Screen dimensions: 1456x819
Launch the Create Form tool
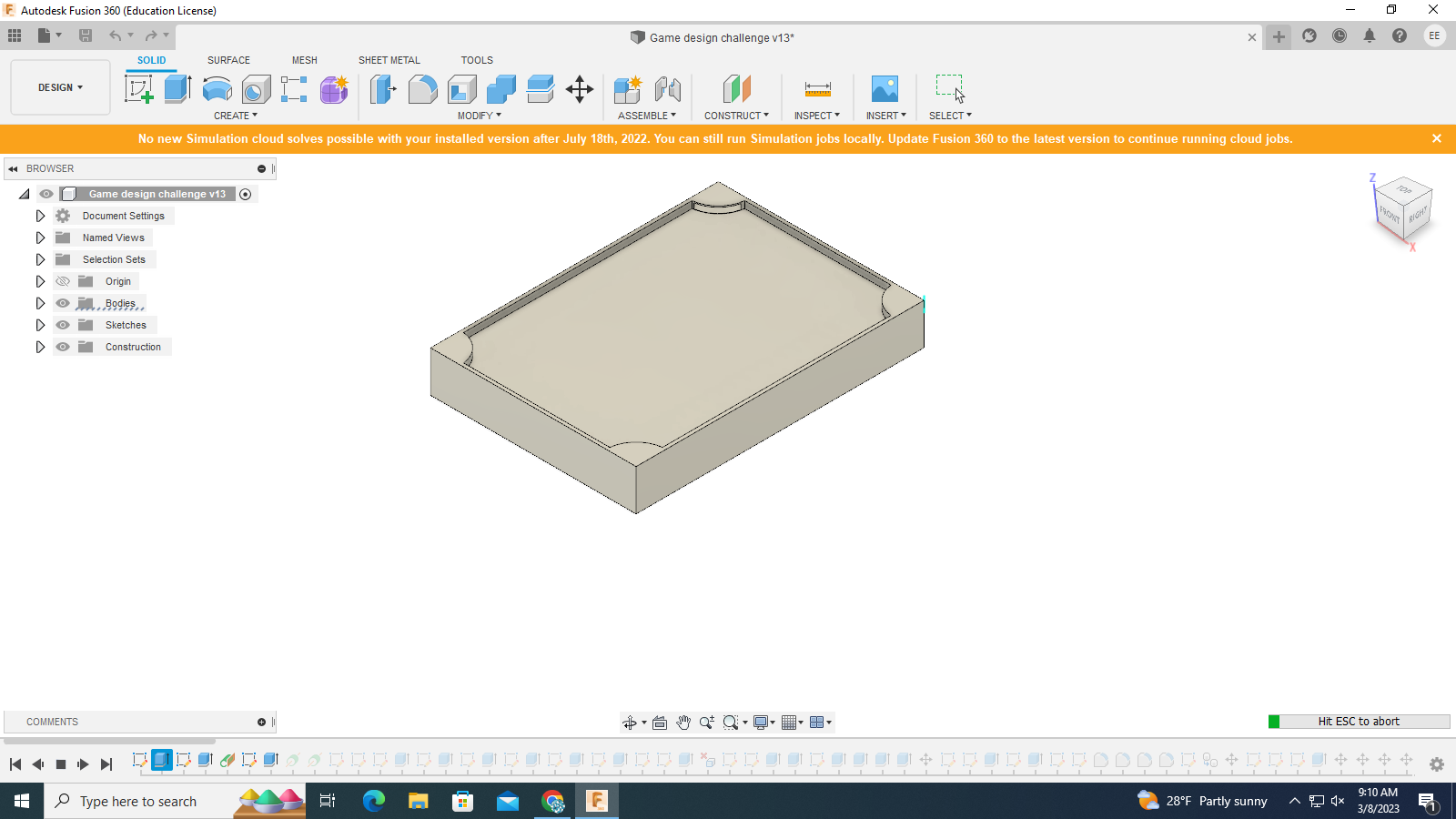[333, 88]
